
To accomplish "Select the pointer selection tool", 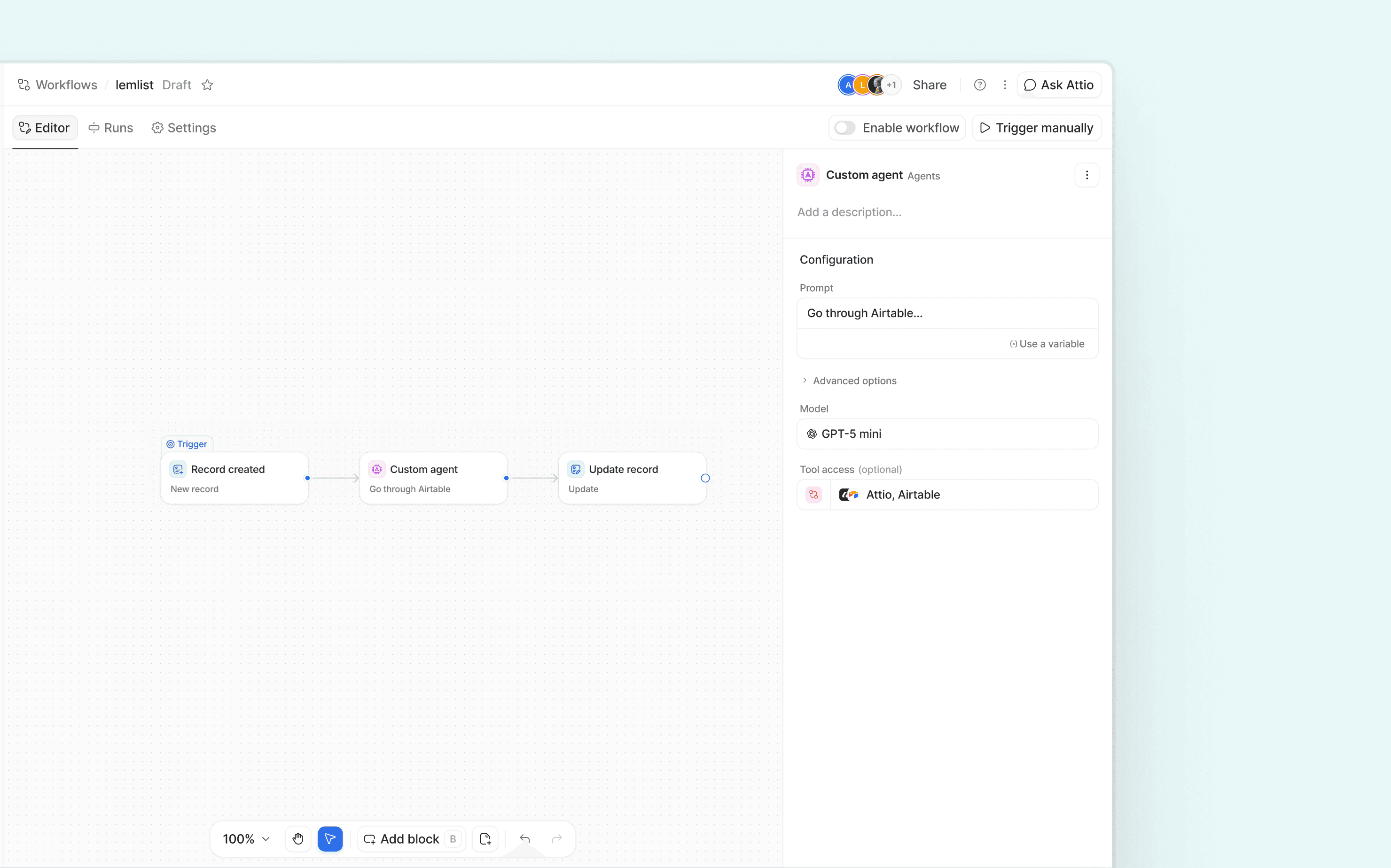I will click(x=330, y=839).
